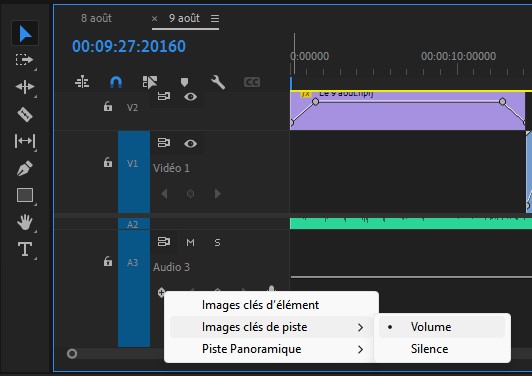Screen dimensions: 532x376
Task: Click first opacity keyframe on purple clip
Action: (x=316, y=101)
